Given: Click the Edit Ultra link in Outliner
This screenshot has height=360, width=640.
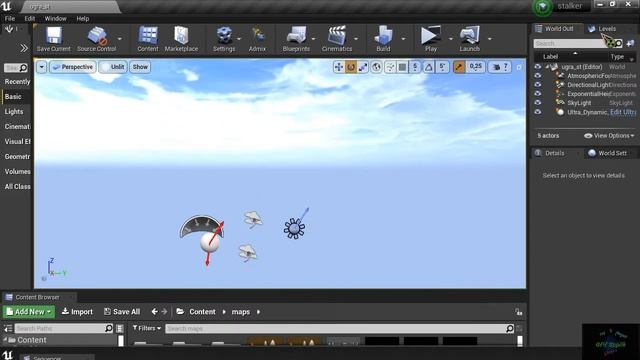Looking at the screenshot, I should click(x=623, y=112).
